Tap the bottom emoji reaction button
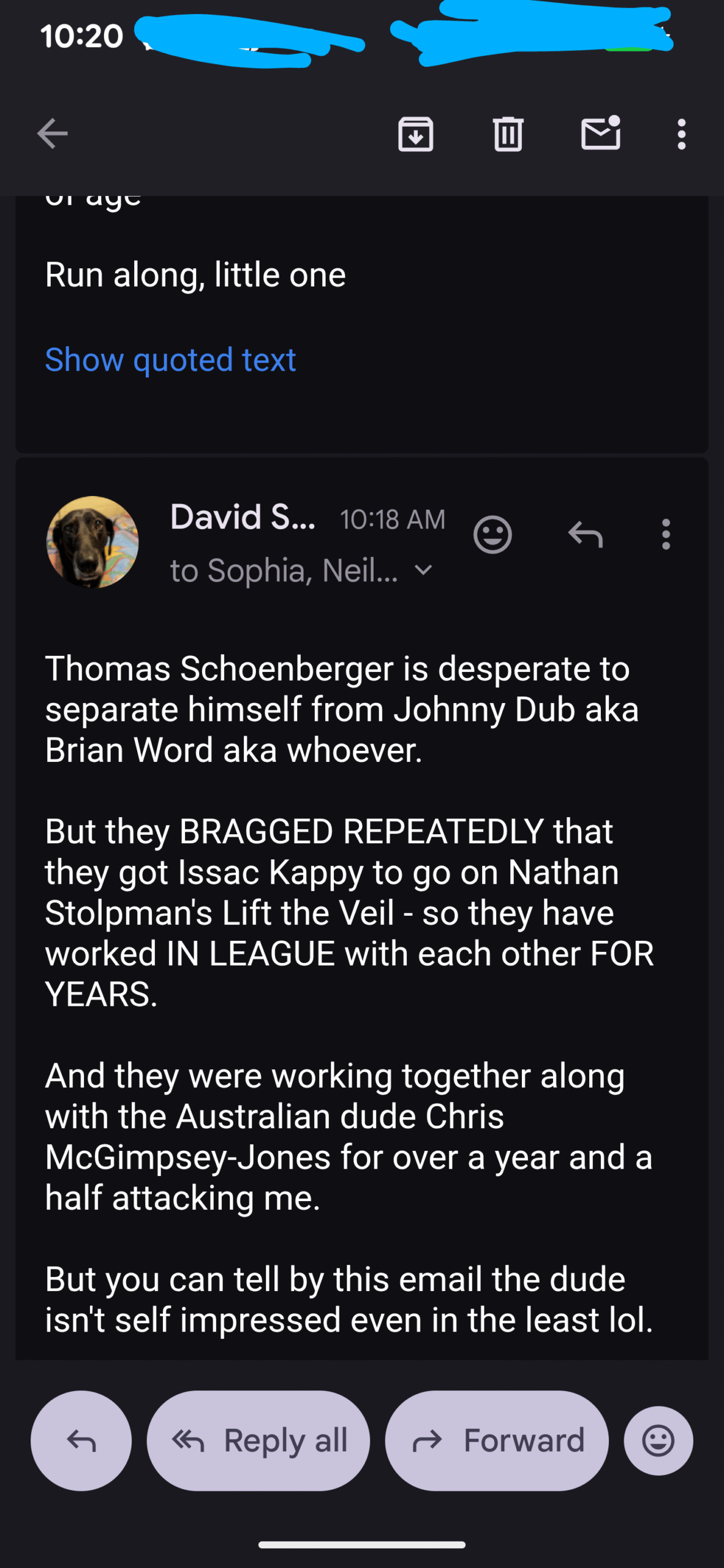Screen dimensions: 724x1568 tap(658, 1440)
